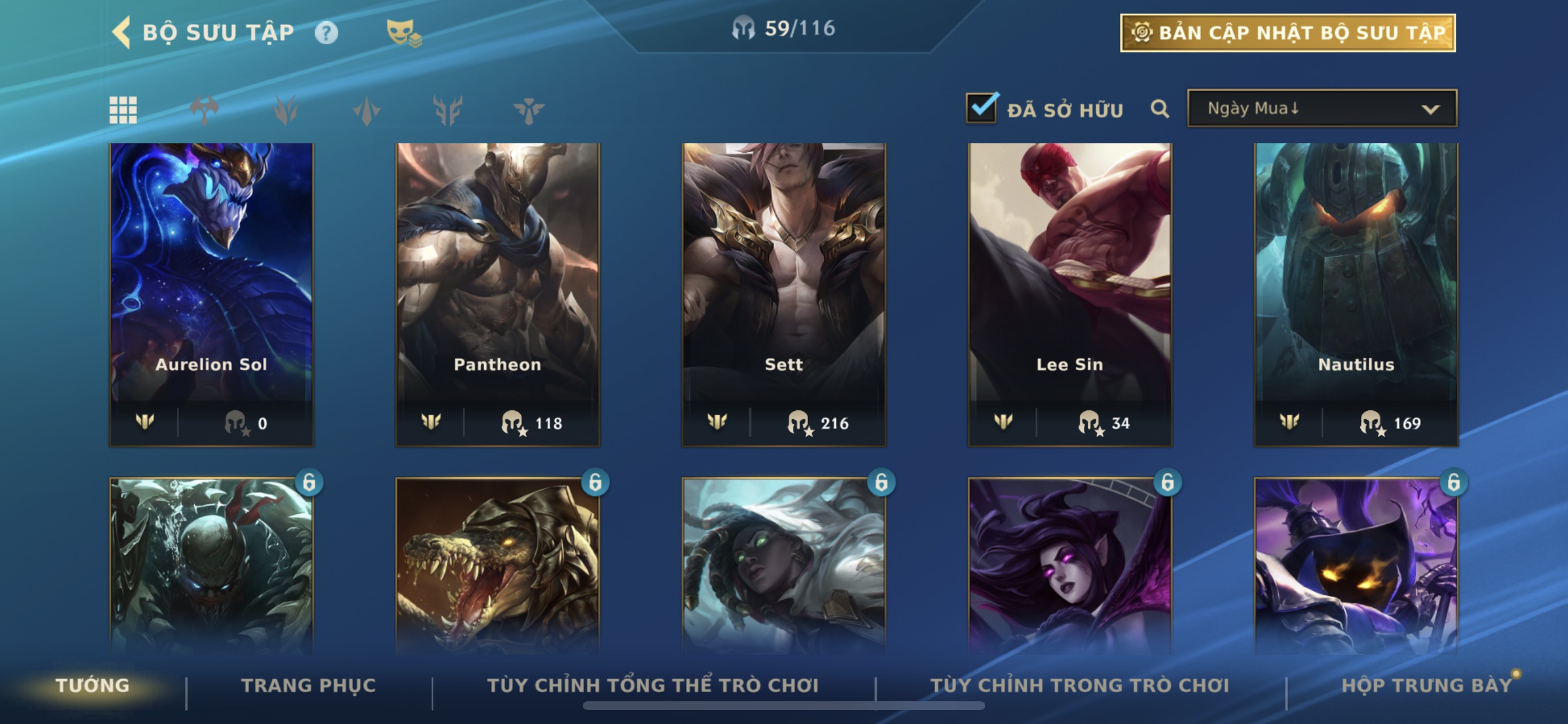
Task: Select the last role filter icon
Action: 528,110
